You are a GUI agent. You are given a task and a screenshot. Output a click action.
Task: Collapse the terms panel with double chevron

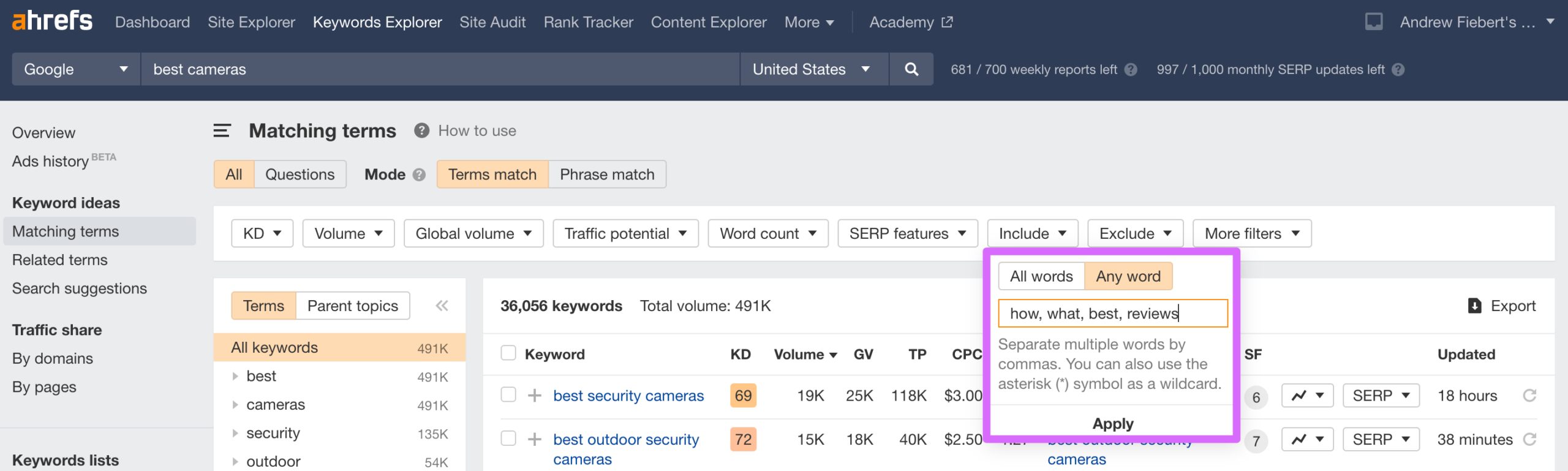442,306
